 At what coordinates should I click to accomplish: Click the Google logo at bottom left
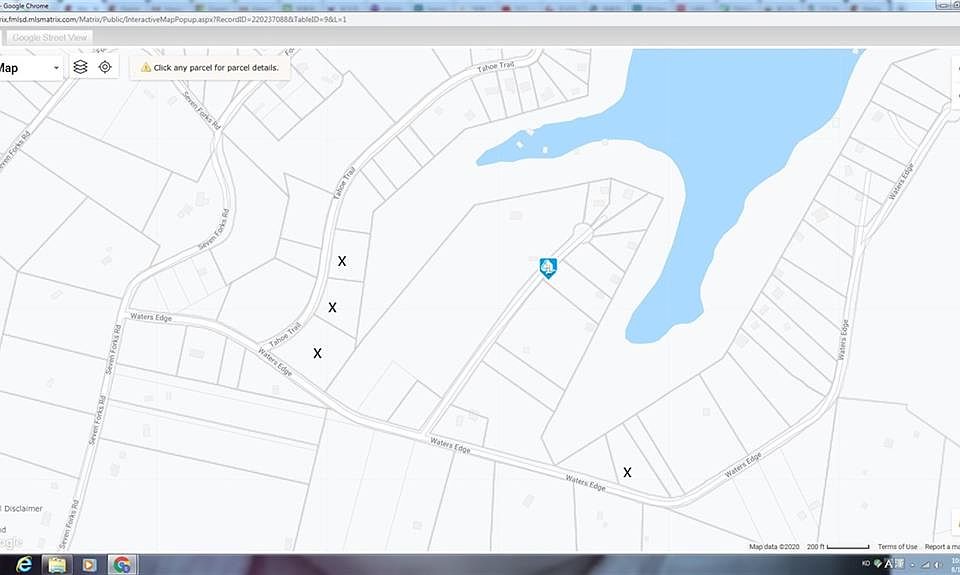pos(11,542)
